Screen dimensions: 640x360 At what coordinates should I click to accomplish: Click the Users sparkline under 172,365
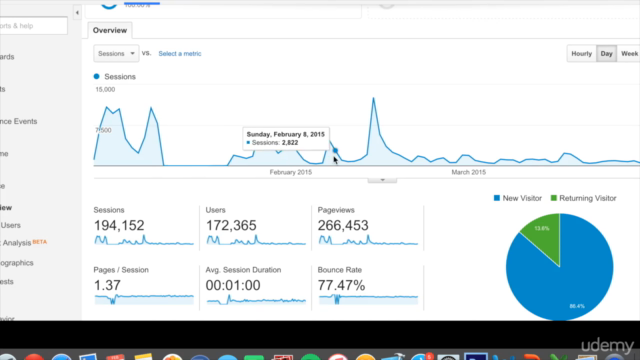click(x=256, y=240)
